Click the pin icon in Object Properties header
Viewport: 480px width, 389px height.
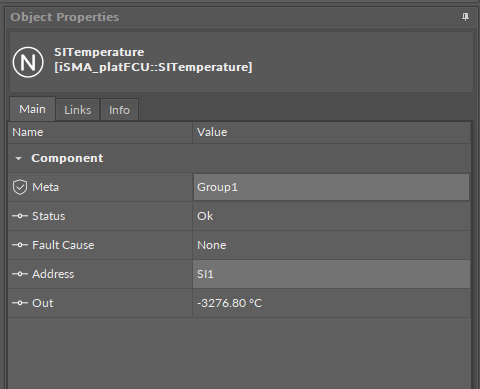point(465,17)
